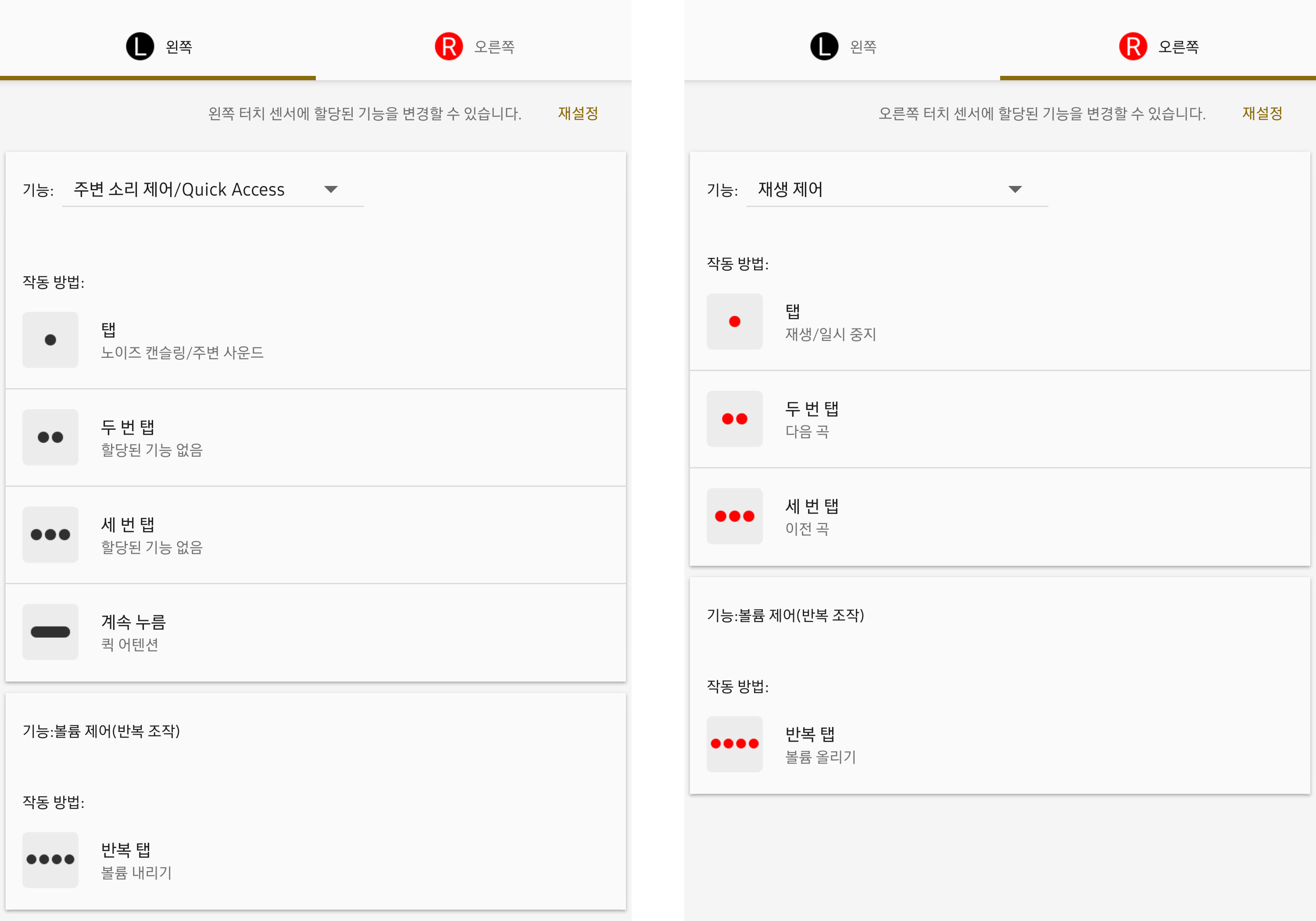Click the 왼쪽 터치 센서 description text
The width and height of the screenshot is (1316, 921).
365,114
